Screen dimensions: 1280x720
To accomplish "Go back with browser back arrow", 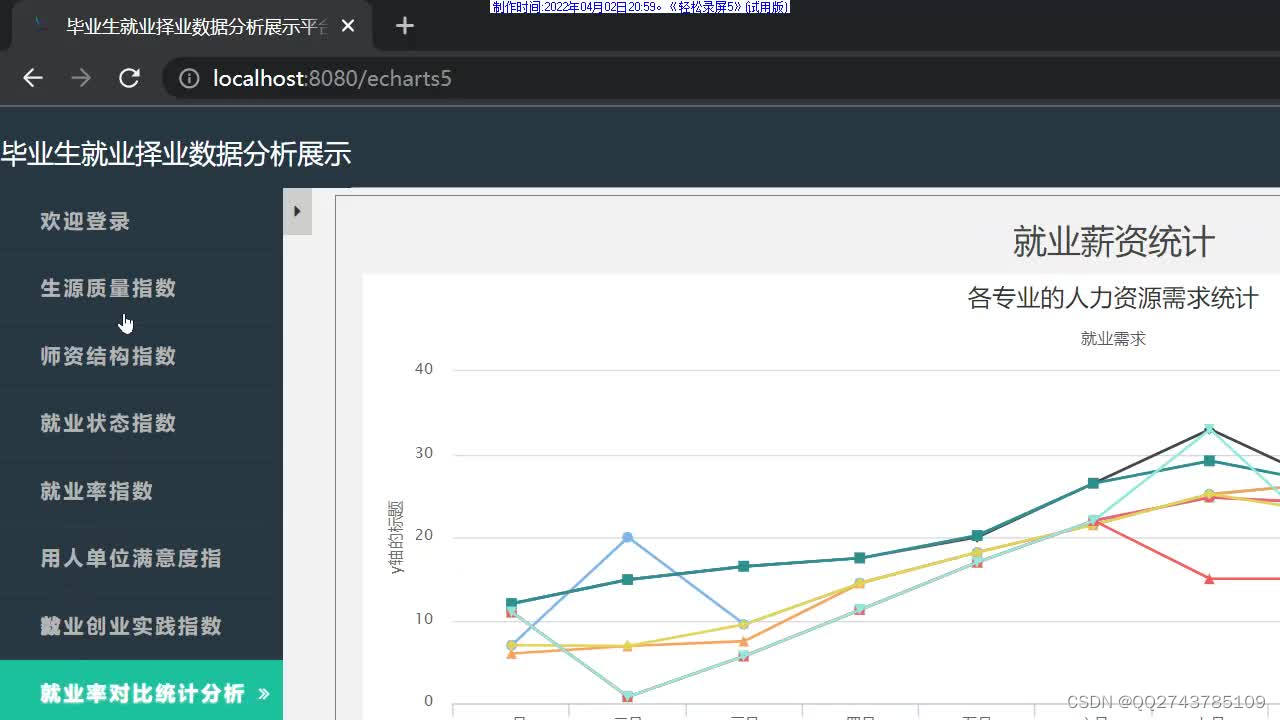I will pos(33,78).
